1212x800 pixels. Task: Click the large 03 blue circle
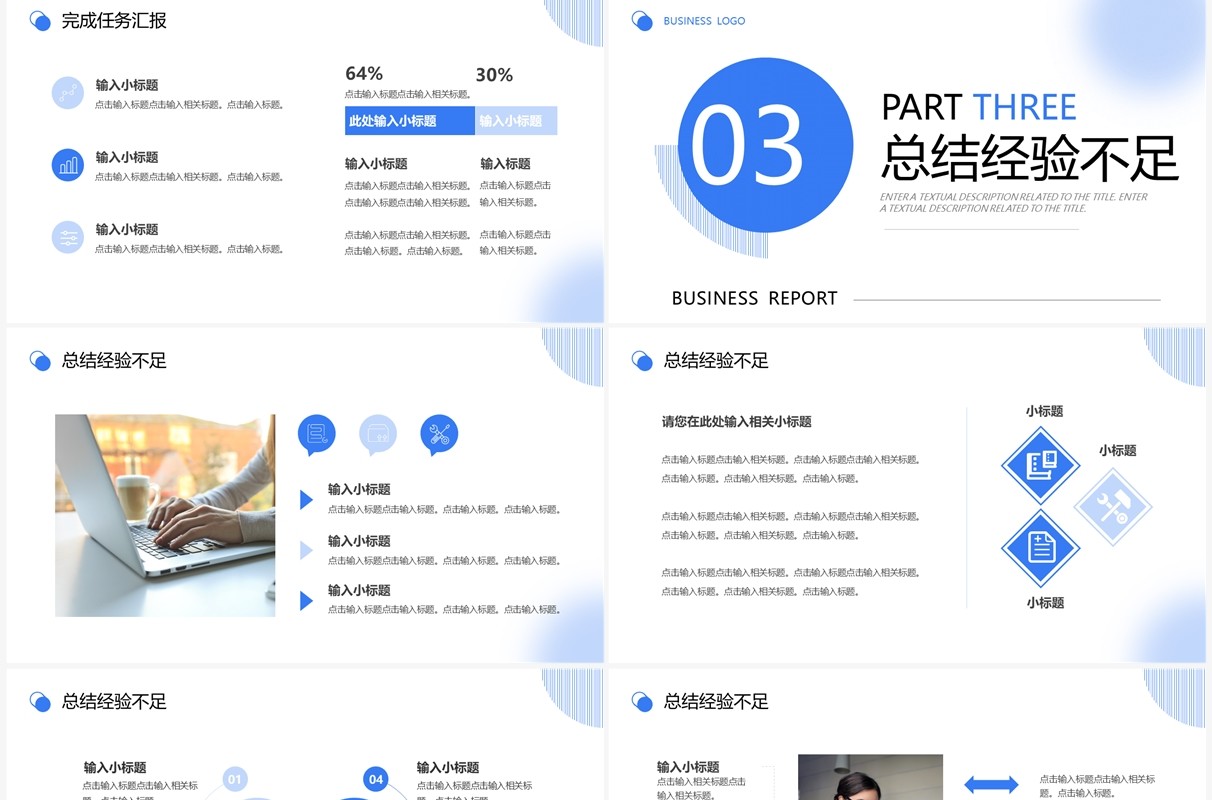(x=765, y=145)
